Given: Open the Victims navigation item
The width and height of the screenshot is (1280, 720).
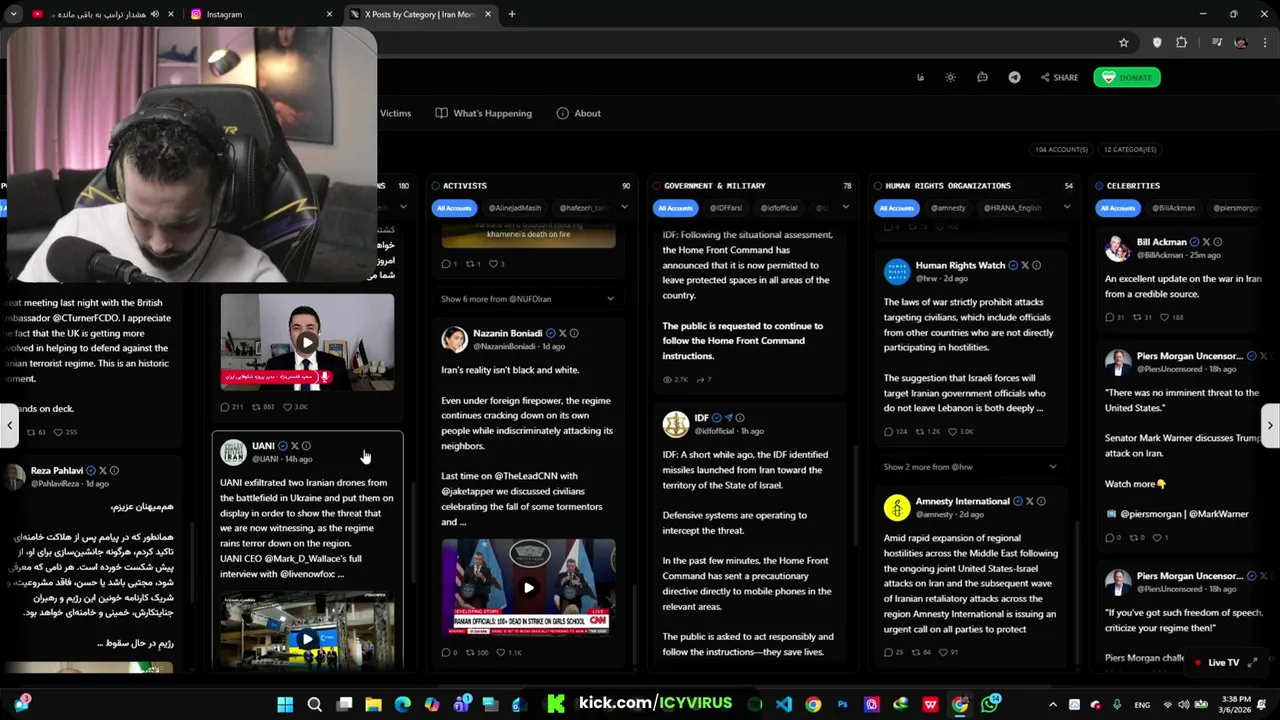Looking at the screenshot, I should pyautogui.click(x=395, y=113).
